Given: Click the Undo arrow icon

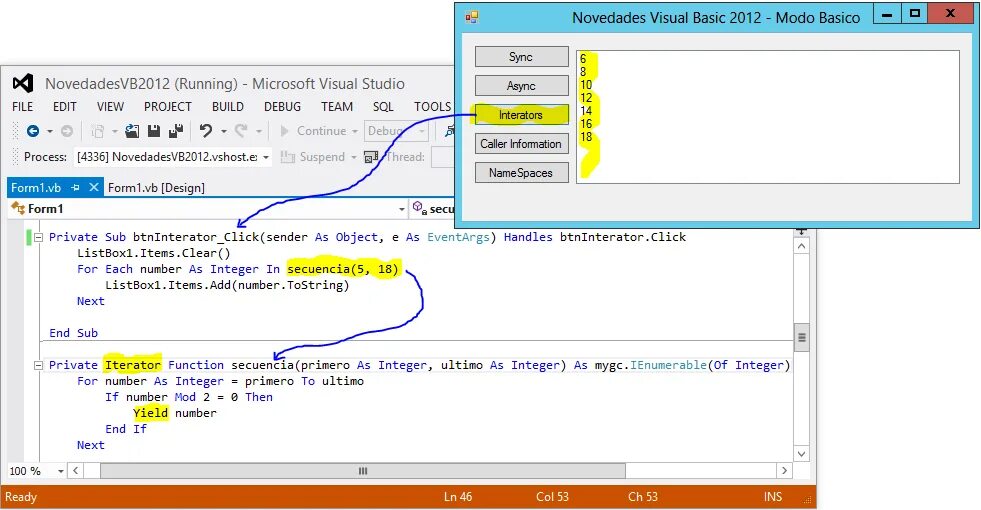Looking at the screenshot, I should pyautogui.click(x=206, y=131).
